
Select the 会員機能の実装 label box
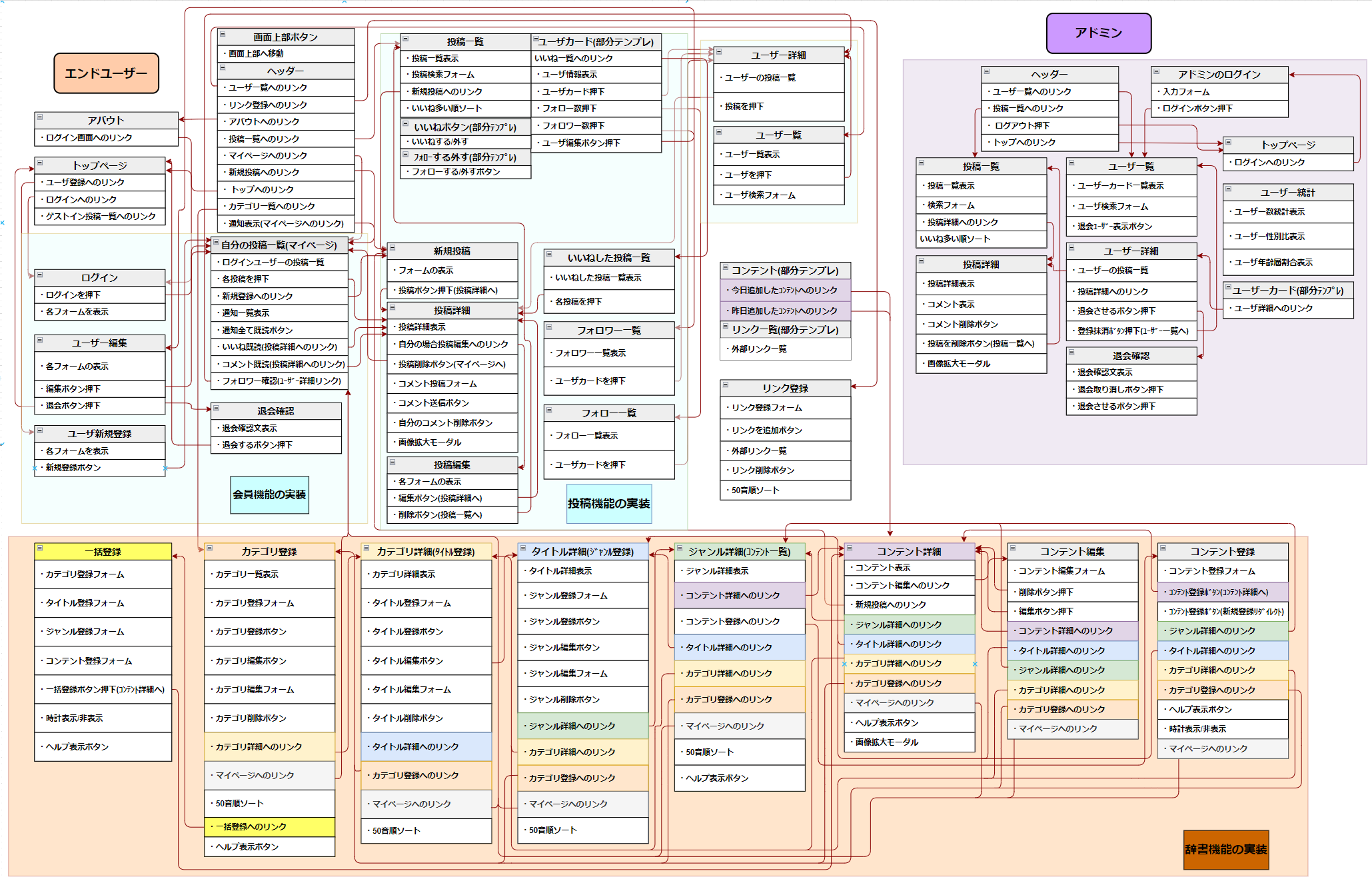269,494
